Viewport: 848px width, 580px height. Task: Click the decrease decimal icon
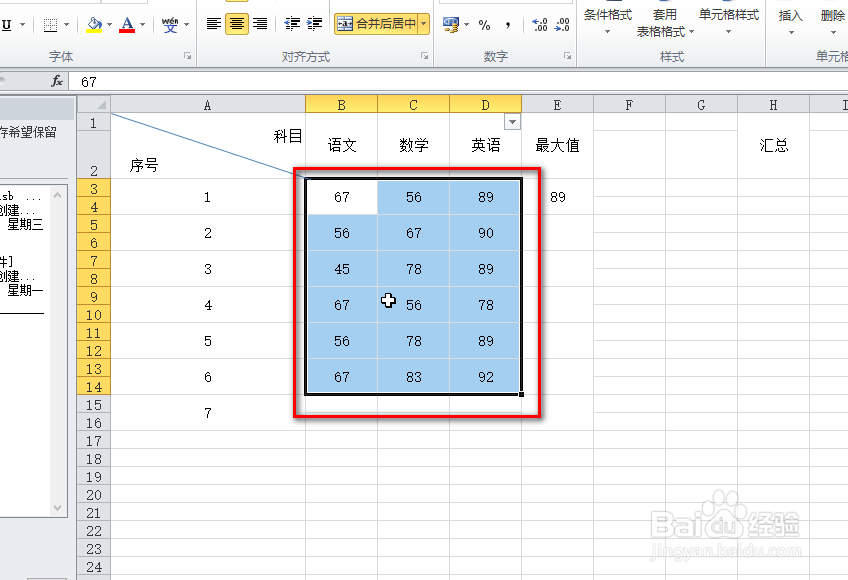point(563,26)
